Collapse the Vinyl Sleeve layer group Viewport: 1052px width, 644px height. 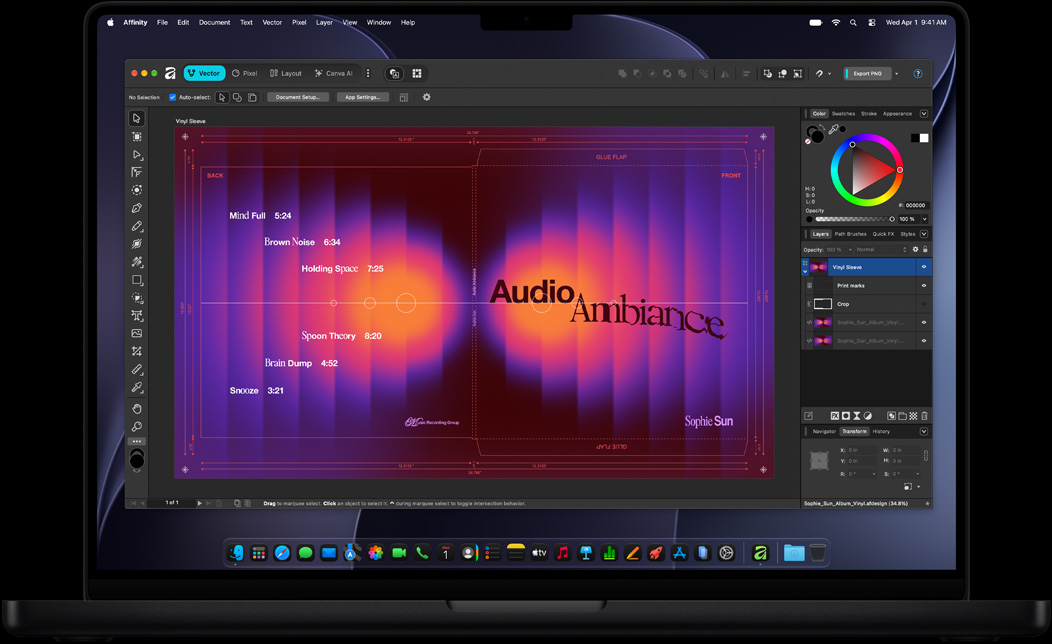(x=805, y=272)
